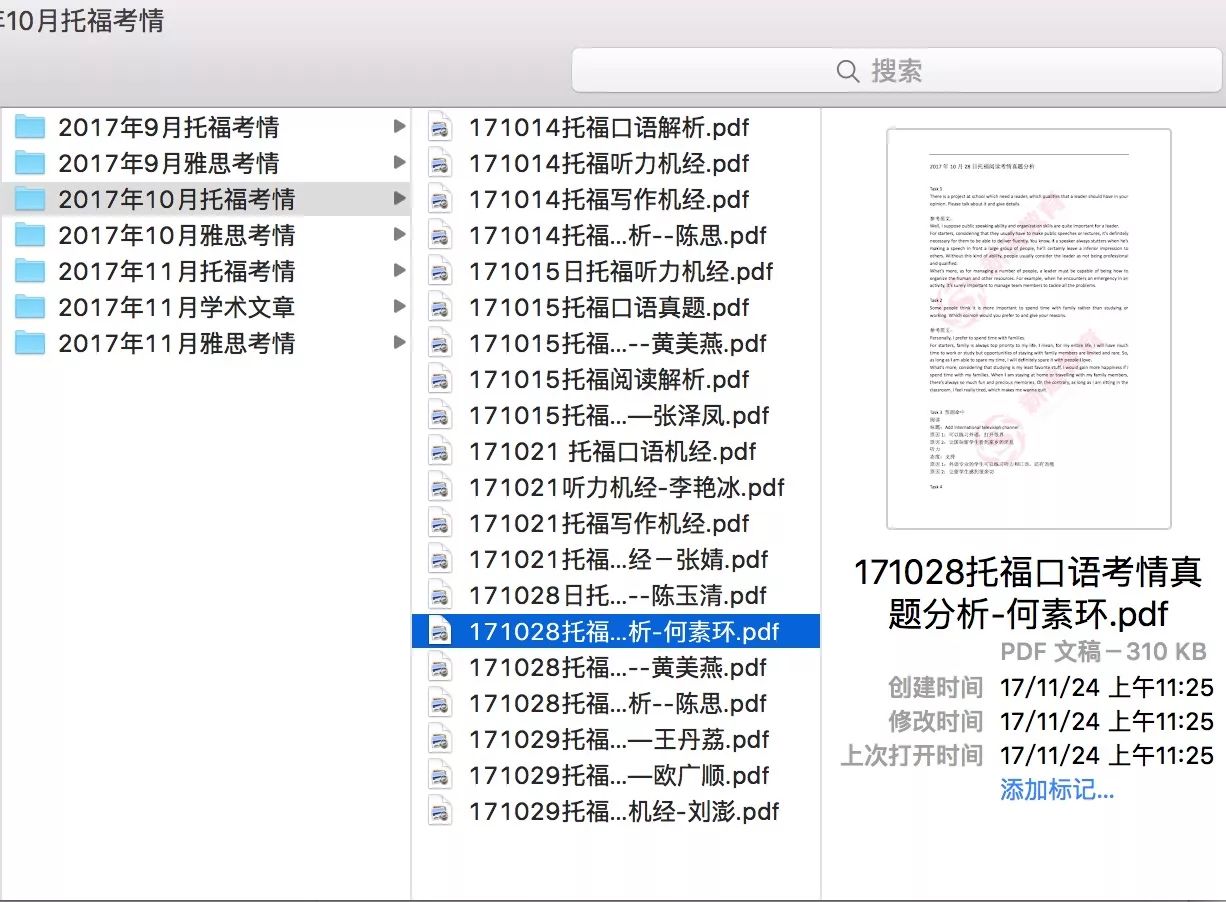Click PDF icon of 171028日托...--陈玉清.pdf
The image size is (1226, 902).
(440, 595)
